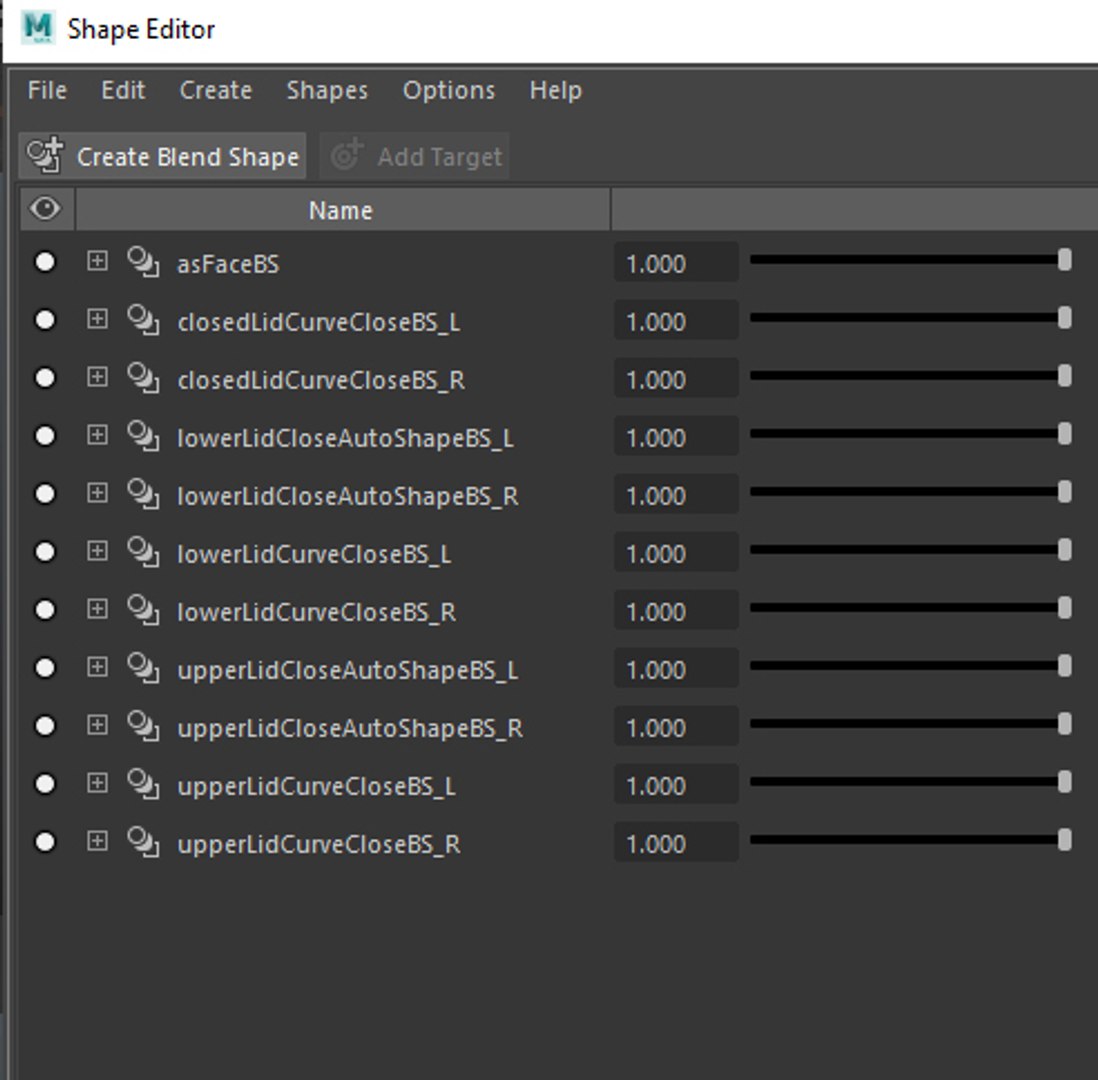Click blend shape icon of upperLidCurveCloseBS_R
The image size is (1098, 1080).
[143, 843]
